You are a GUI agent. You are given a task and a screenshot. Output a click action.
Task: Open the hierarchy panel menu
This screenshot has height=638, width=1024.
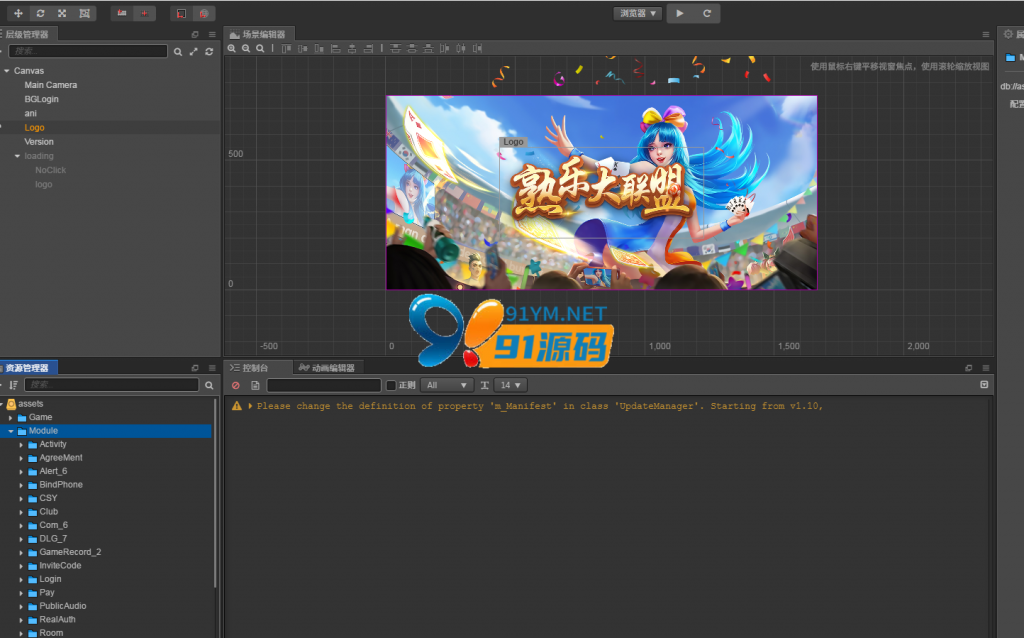212,35
